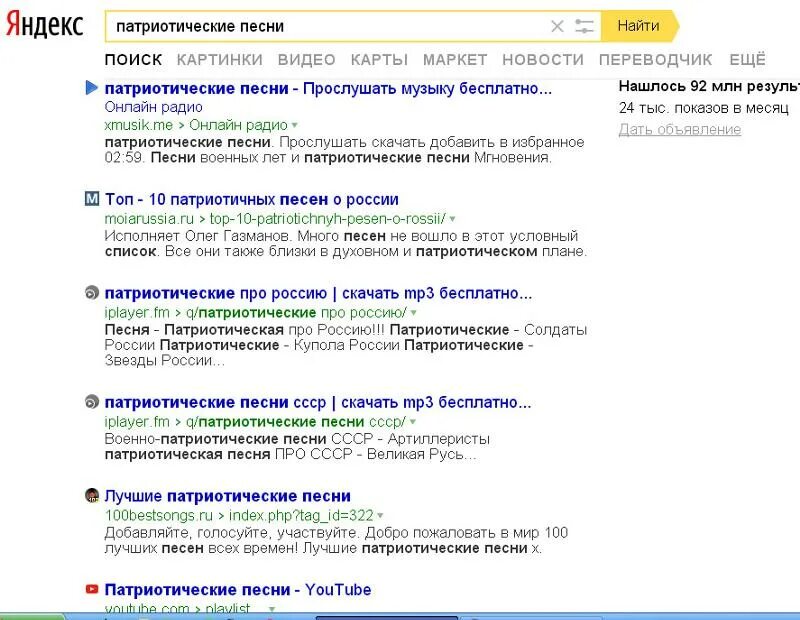Viewport: 800px width, 620px height.
Task: Open 'Лучшие патриотические песни' result
Action: point(228,496)
